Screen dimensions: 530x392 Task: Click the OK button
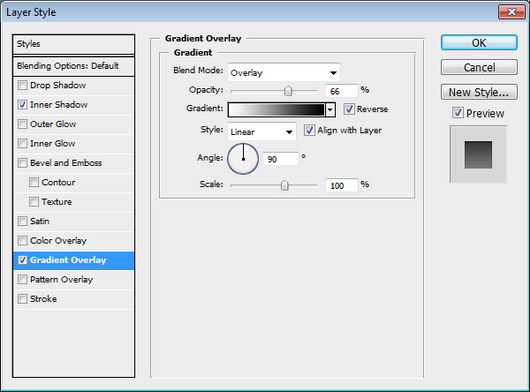click(479, 43)
